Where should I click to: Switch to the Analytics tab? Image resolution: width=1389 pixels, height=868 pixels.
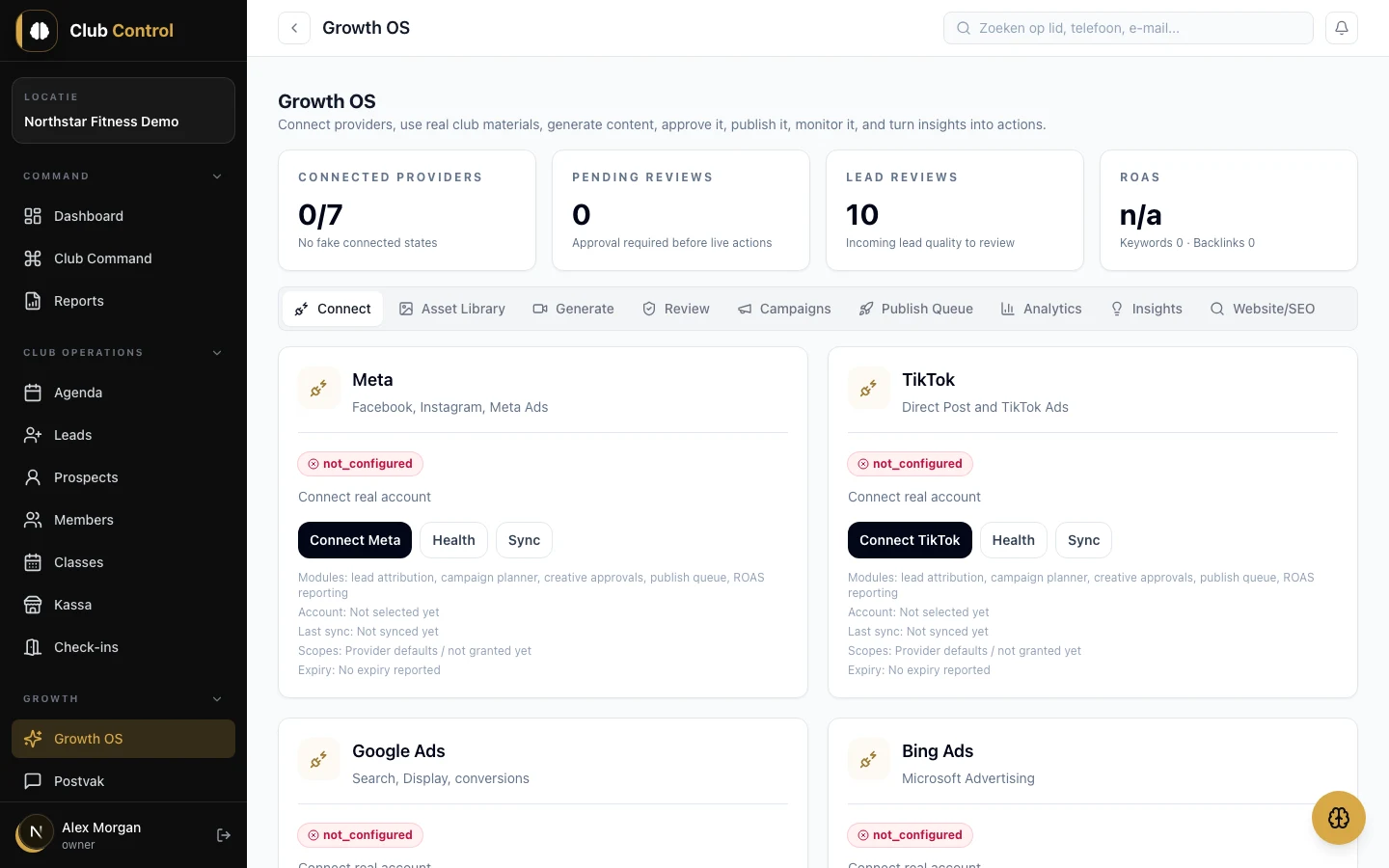[x=1042, y=309]
